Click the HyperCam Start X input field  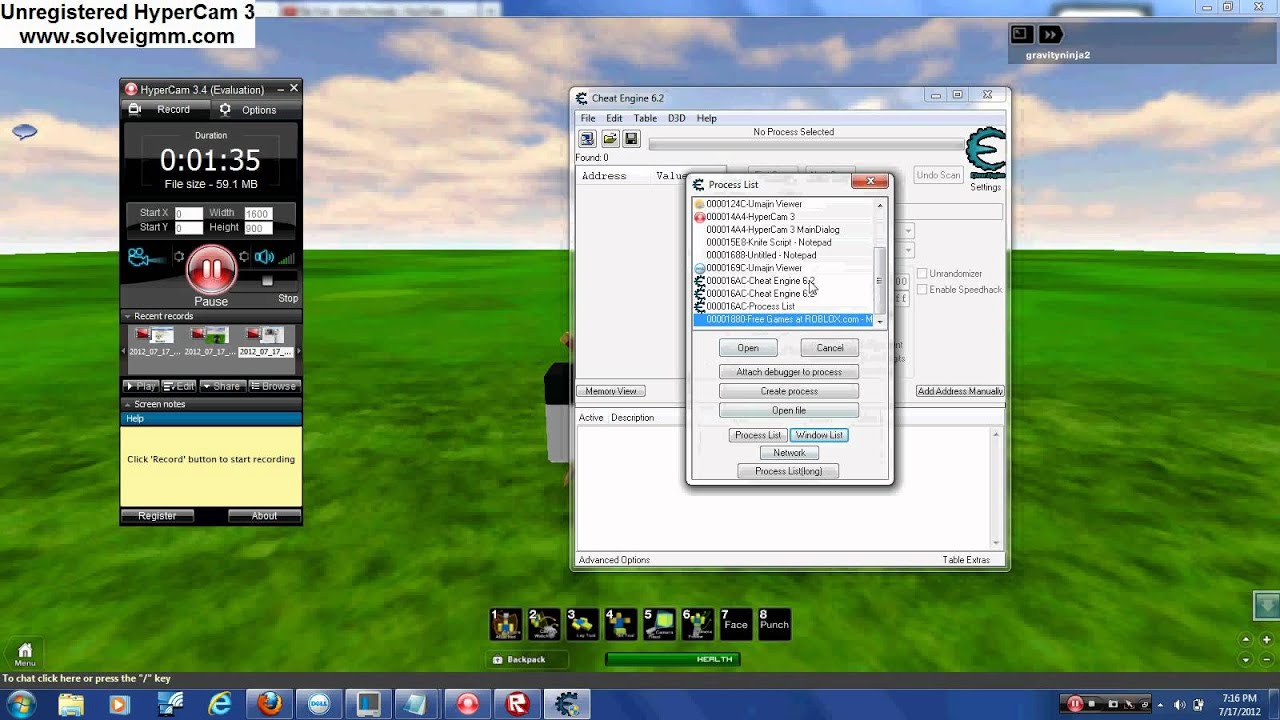pyautogui.click(x=188, y=213)
